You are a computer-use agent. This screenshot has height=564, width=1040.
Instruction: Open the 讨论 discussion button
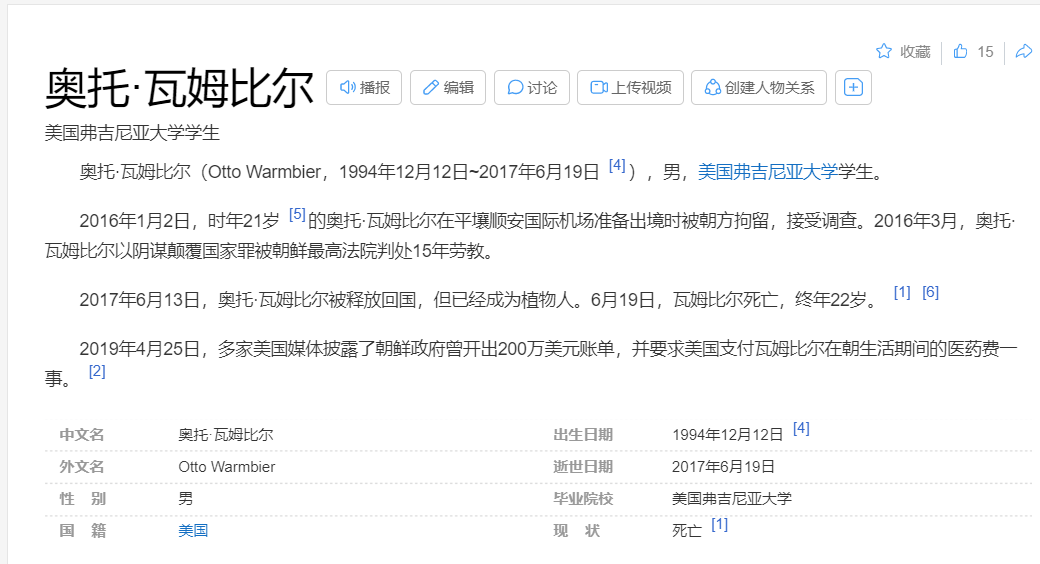click(x=532, y=88)
